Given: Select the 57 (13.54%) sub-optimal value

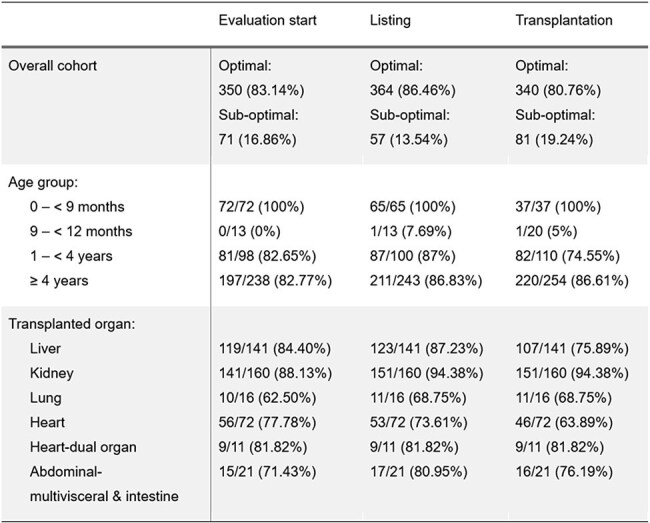Looking at the screenshot, I should (x=409, y=139).
